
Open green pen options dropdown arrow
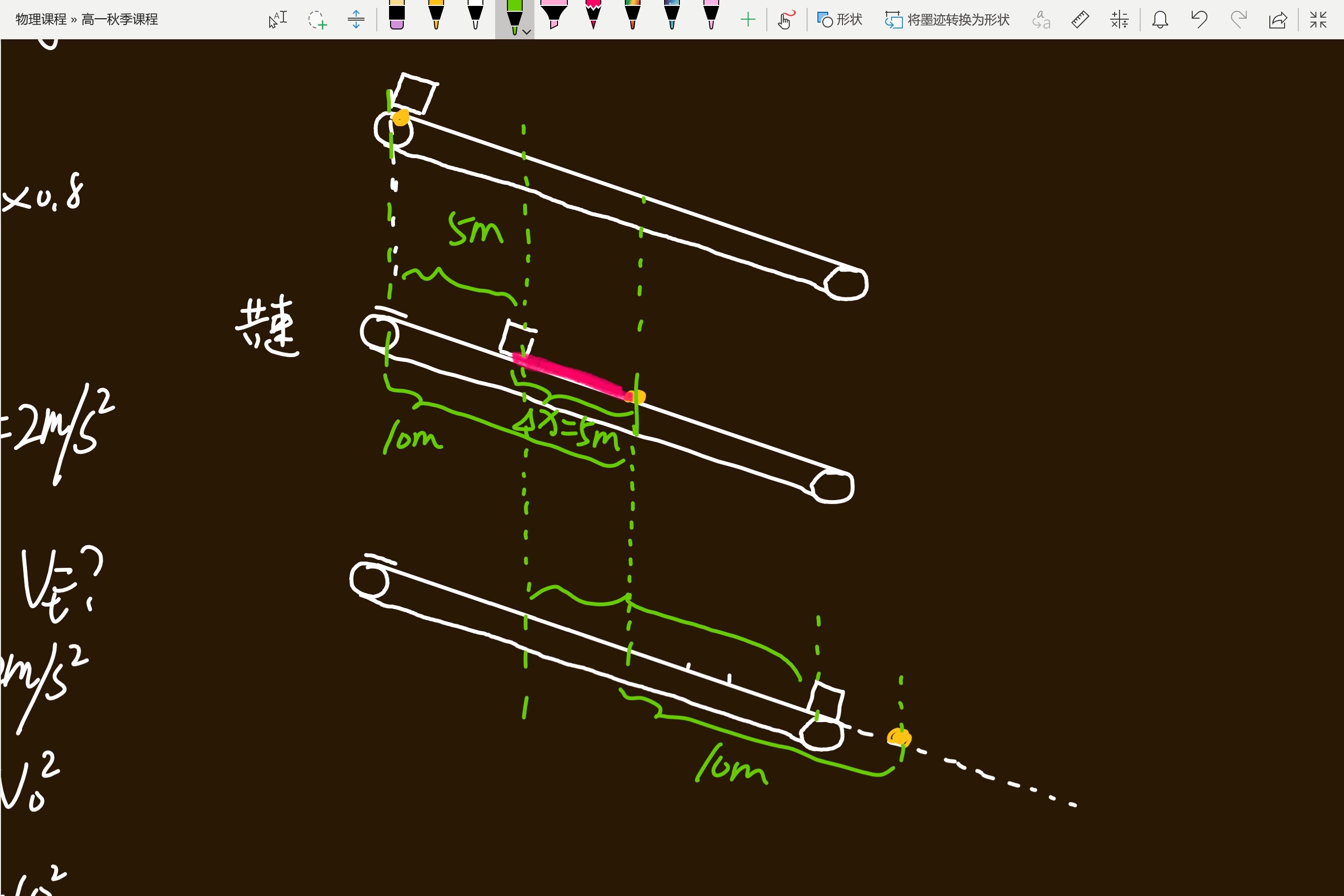point(527,32)
